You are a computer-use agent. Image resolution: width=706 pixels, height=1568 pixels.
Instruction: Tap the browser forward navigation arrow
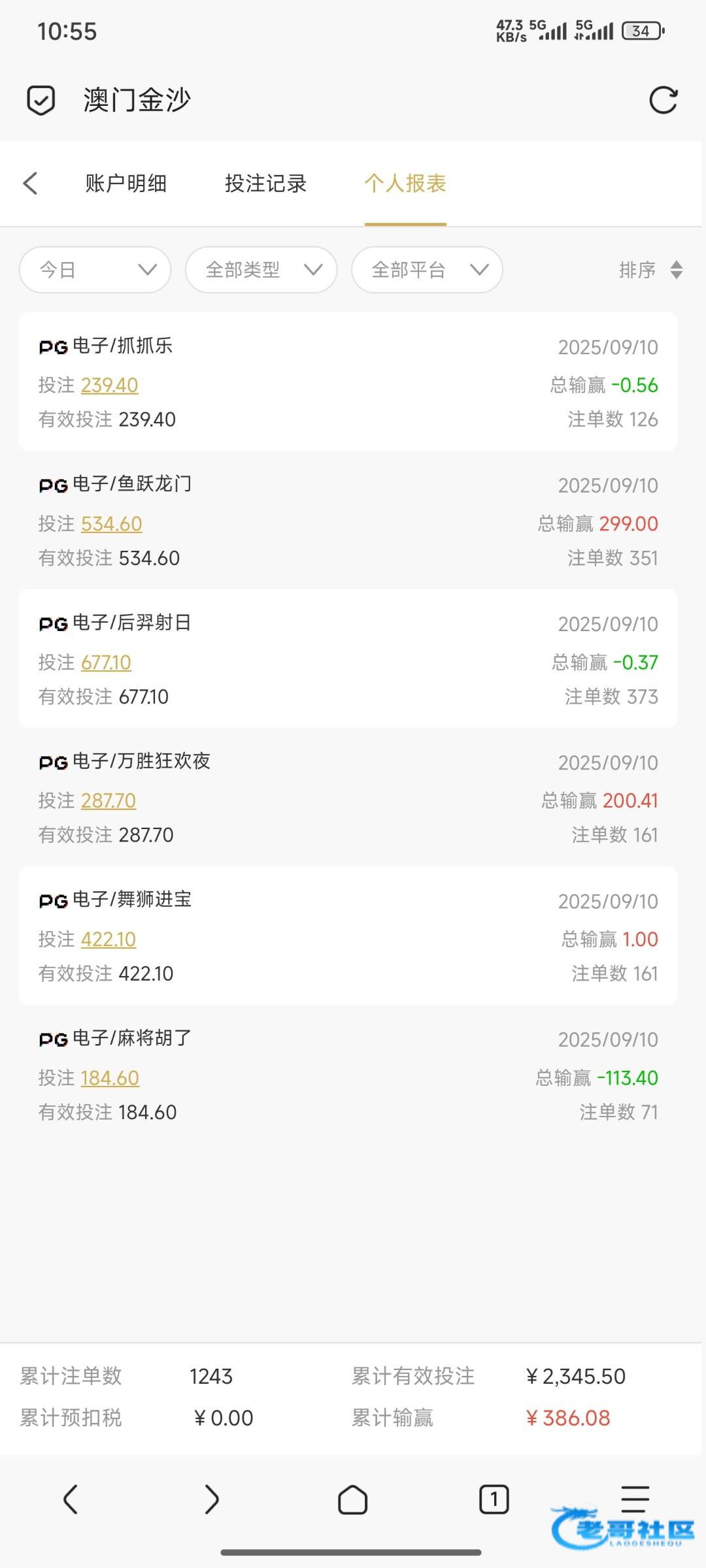[x=211, y=1499]
